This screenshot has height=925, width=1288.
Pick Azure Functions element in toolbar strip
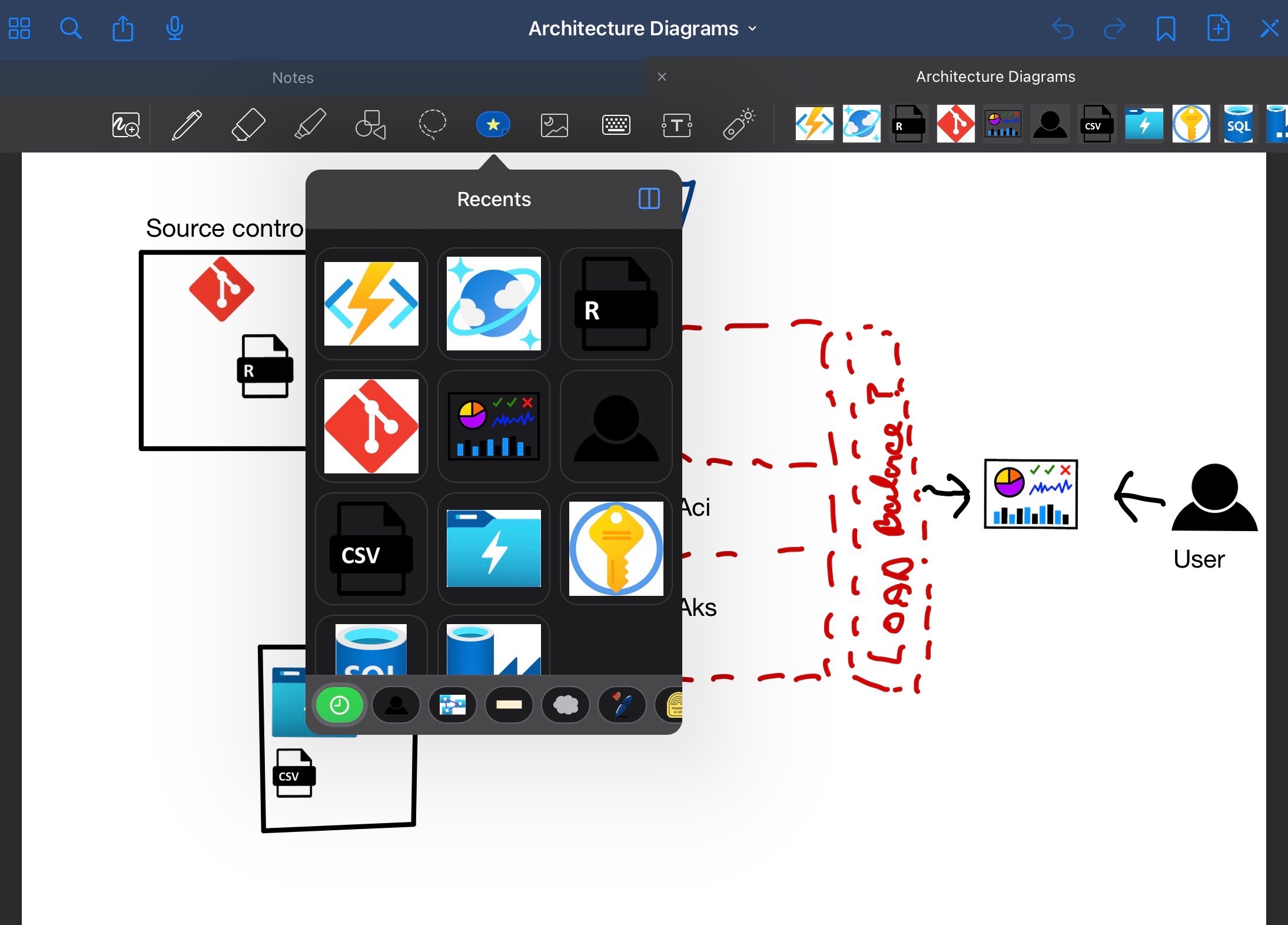814,124
